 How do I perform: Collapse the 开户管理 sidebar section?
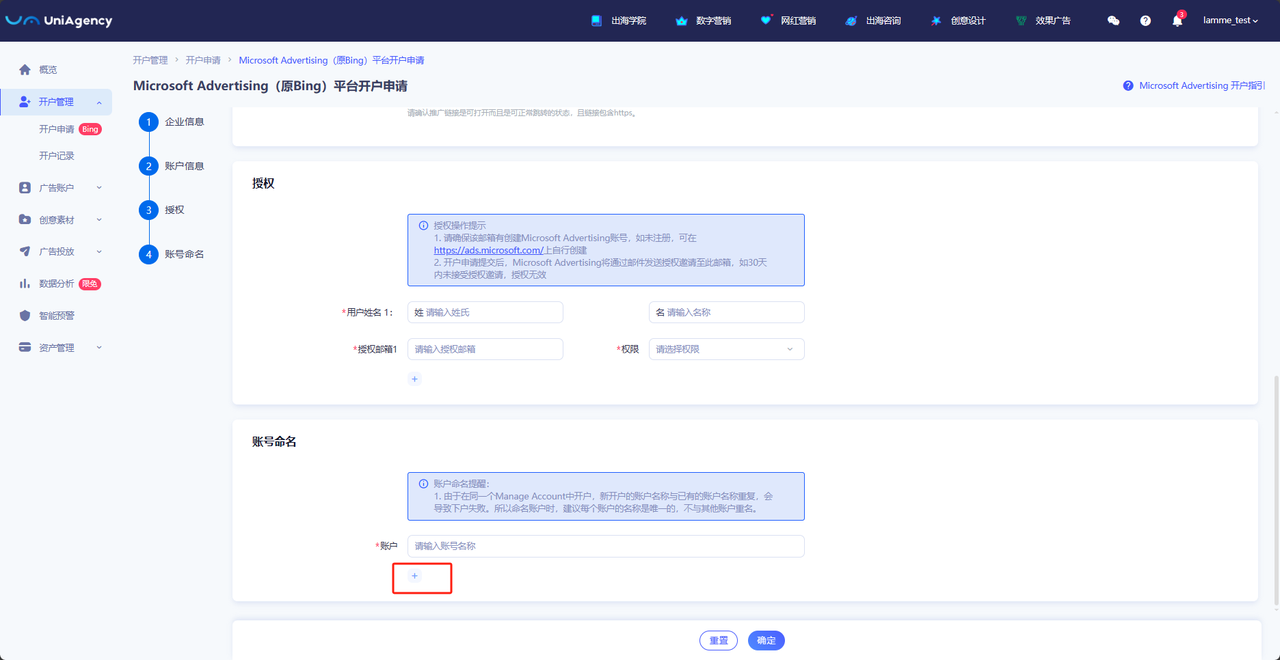[56, 102]
